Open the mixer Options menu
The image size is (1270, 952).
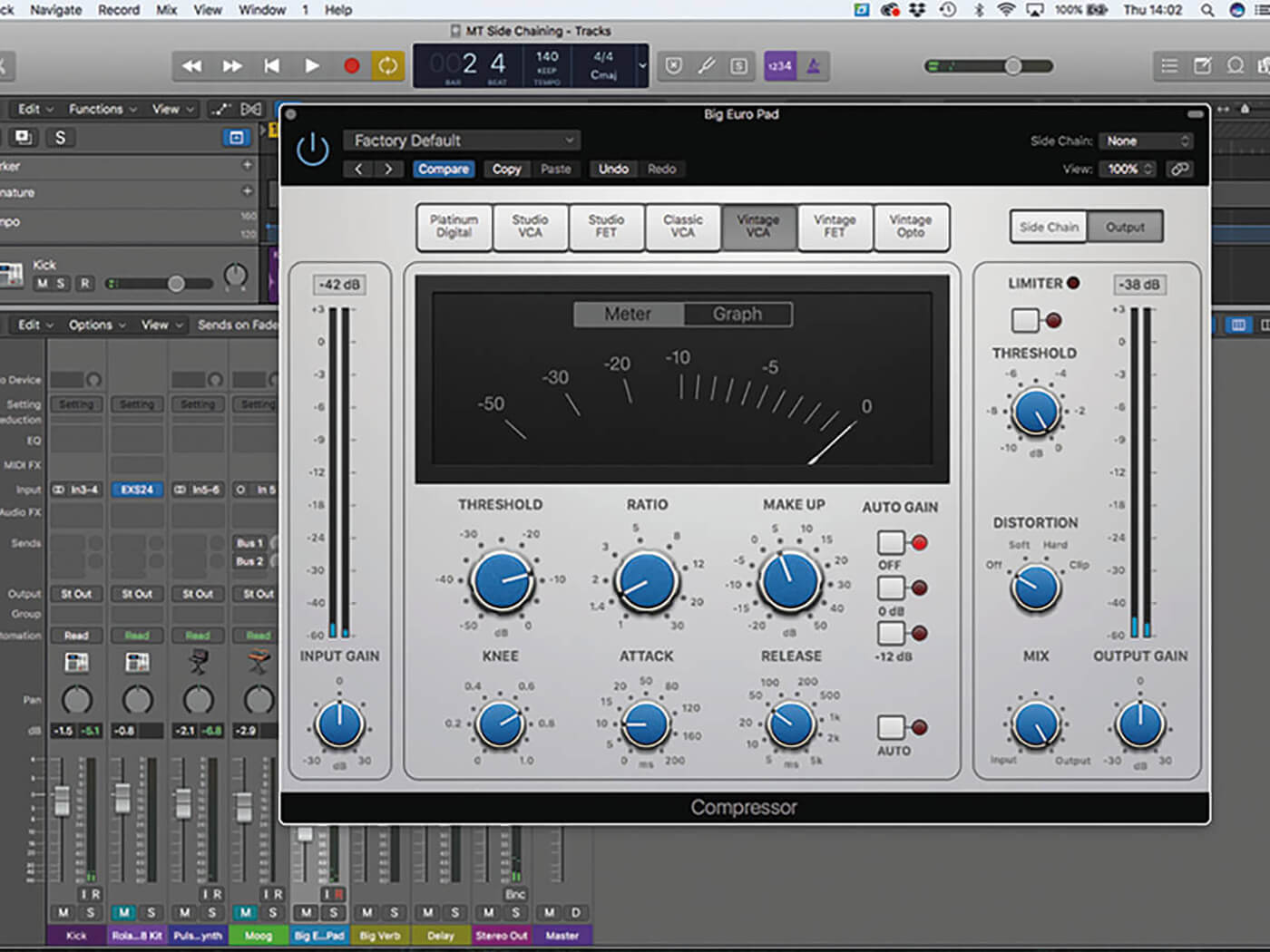(97, 325)
